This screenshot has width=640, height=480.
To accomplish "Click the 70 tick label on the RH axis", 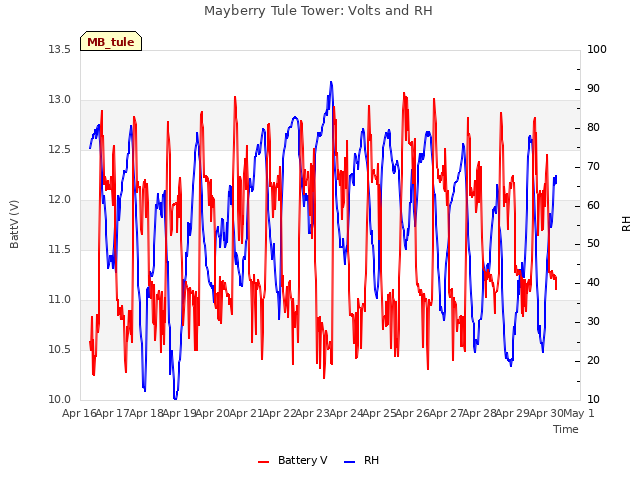I will pos(593,167).
